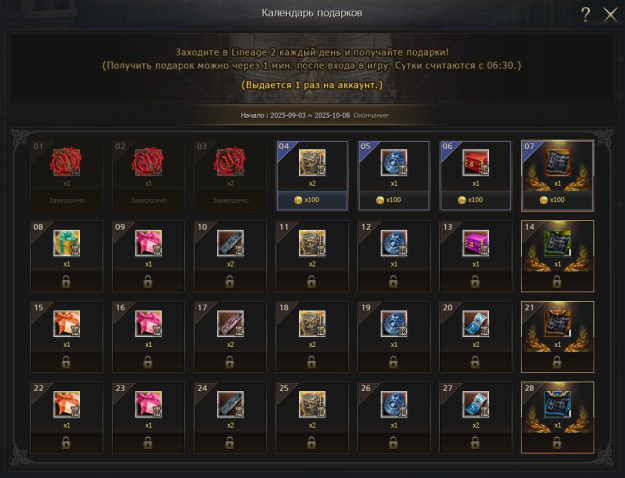Select the day 07 laurel scroll reward icon

(x=557, y=162)
